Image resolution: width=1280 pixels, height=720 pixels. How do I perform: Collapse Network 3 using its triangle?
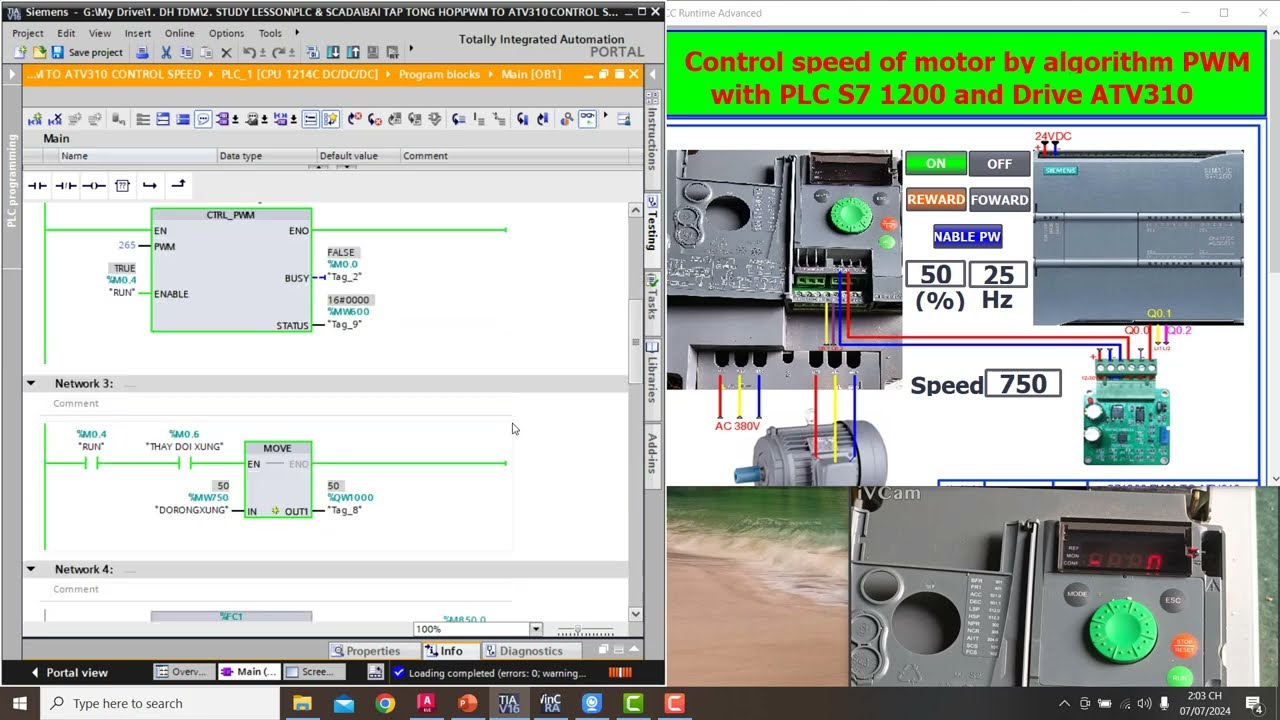pyautogui.click(x=30, y=383)
